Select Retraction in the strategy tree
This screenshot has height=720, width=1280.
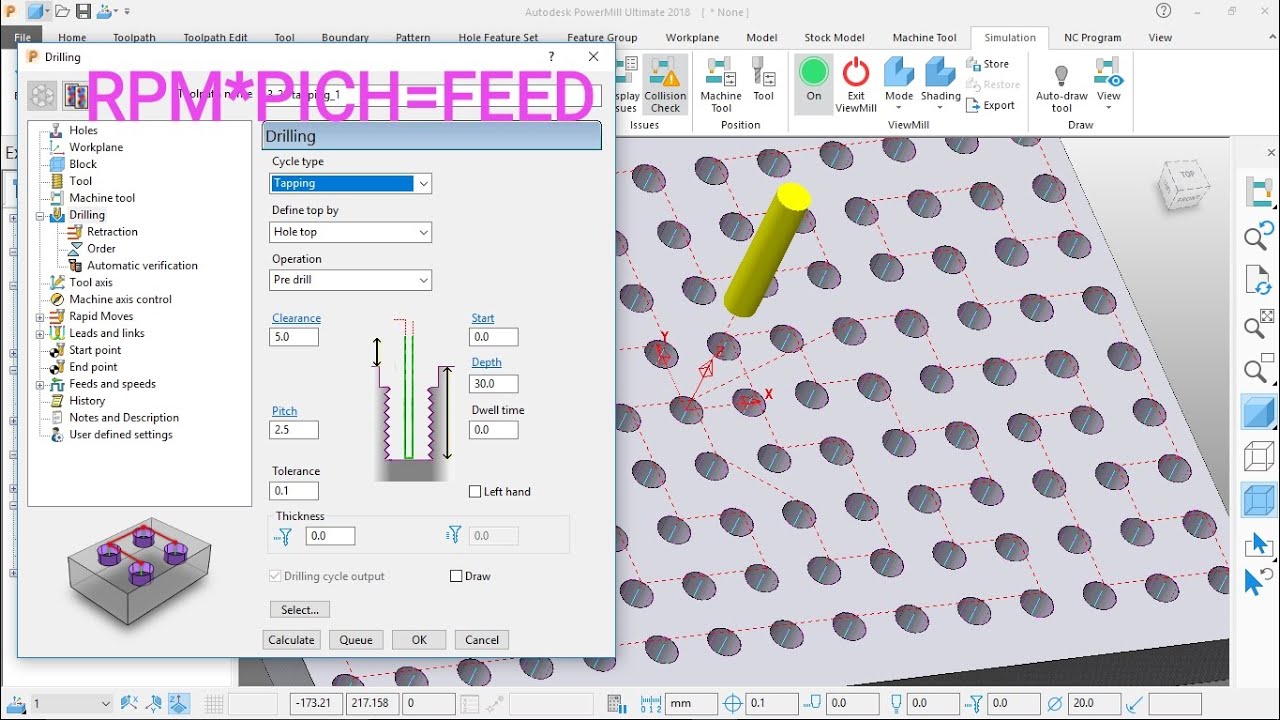pyautogui.click(x=112, y=232)
